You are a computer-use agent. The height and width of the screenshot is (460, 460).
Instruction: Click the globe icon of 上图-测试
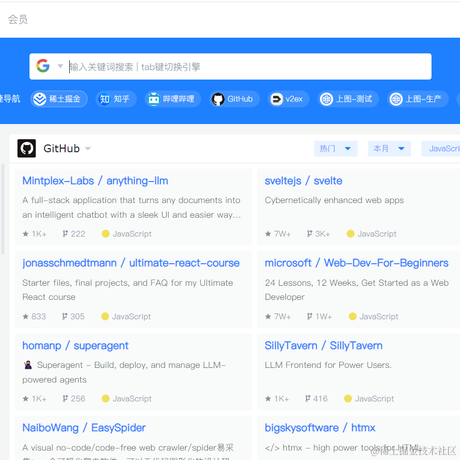coord(326,99)
